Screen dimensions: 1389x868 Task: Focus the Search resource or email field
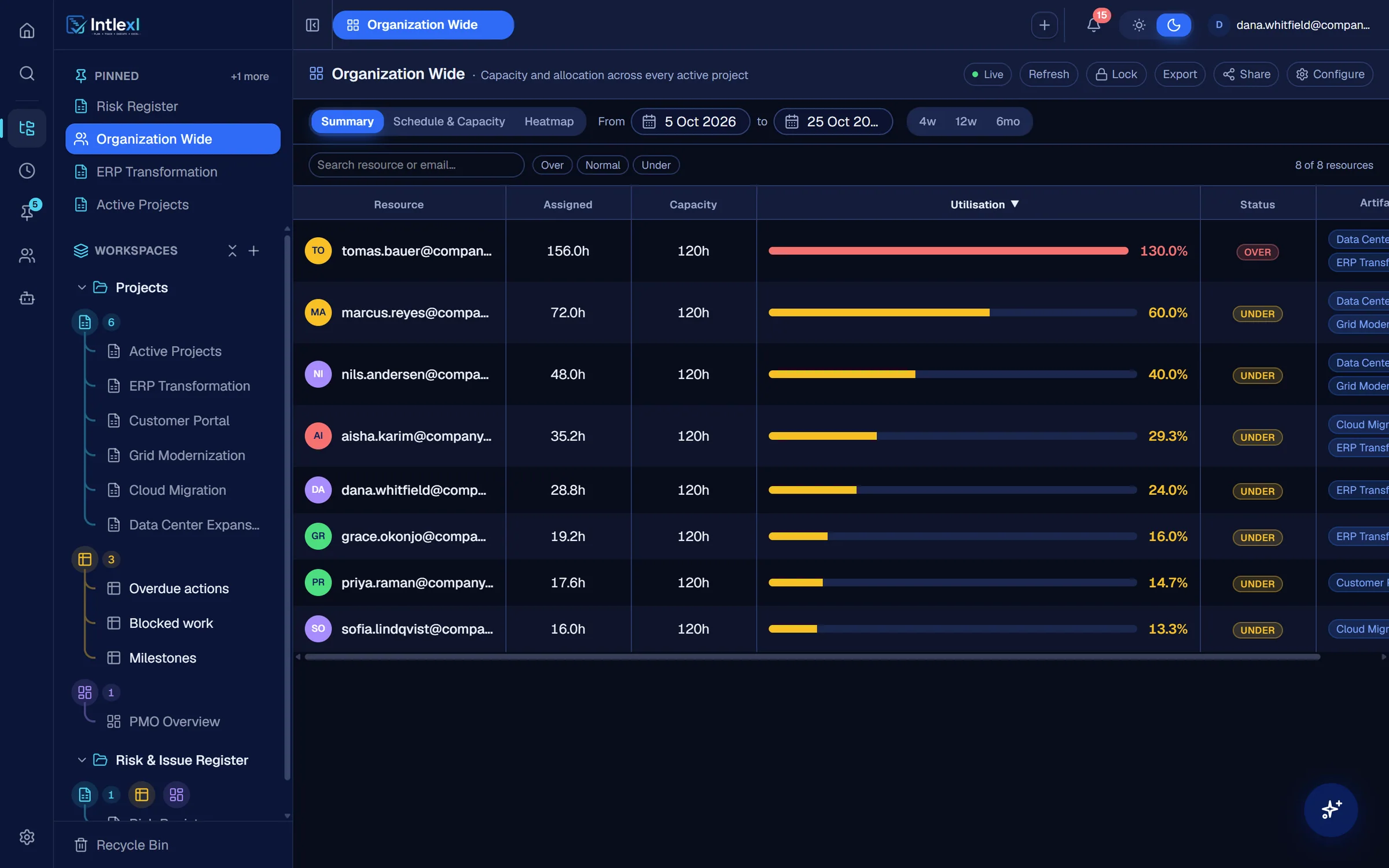pyautogui.click(x=416, y=165)
